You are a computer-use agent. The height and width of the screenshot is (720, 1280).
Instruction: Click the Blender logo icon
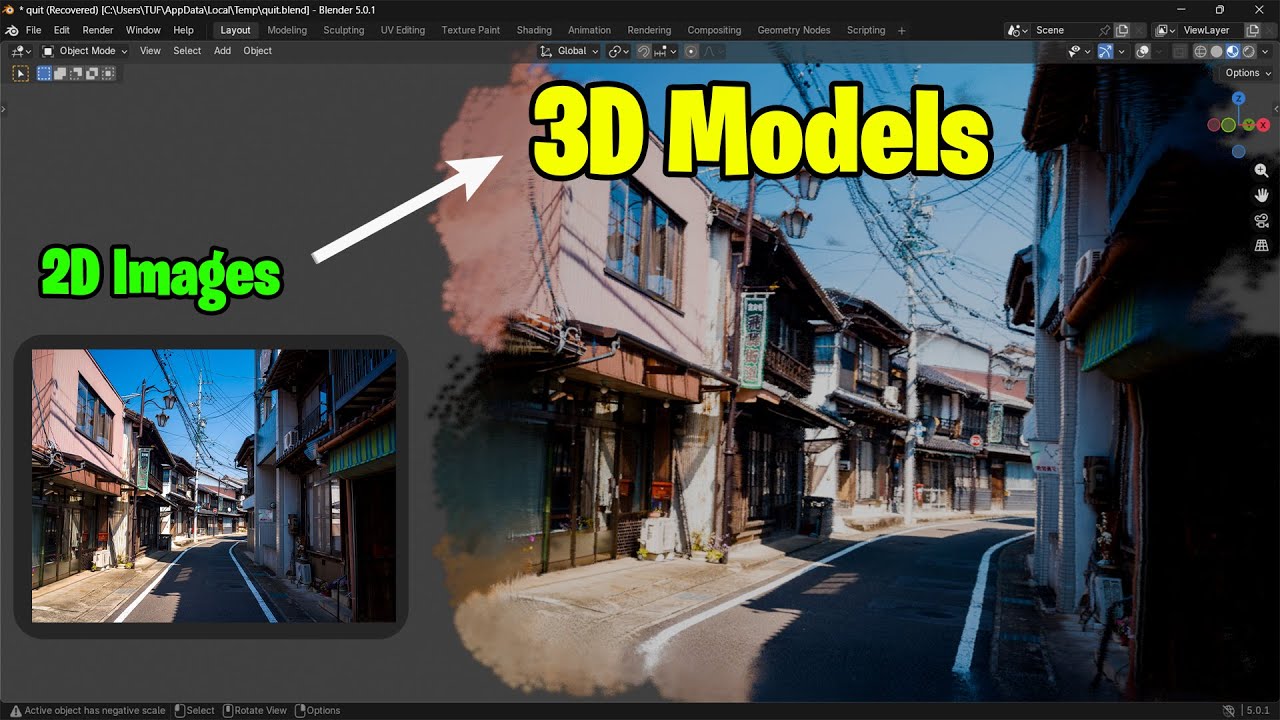10,30
